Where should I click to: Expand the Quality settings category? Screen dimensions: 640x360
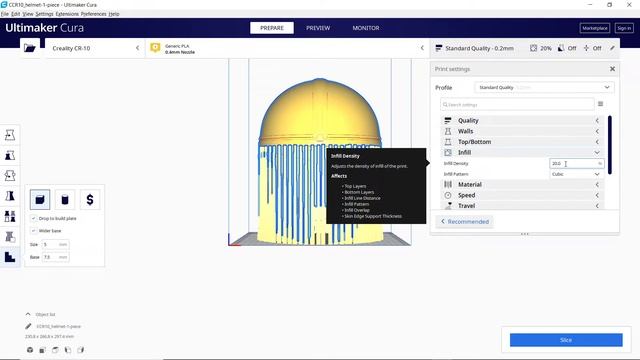pos(522,120)
